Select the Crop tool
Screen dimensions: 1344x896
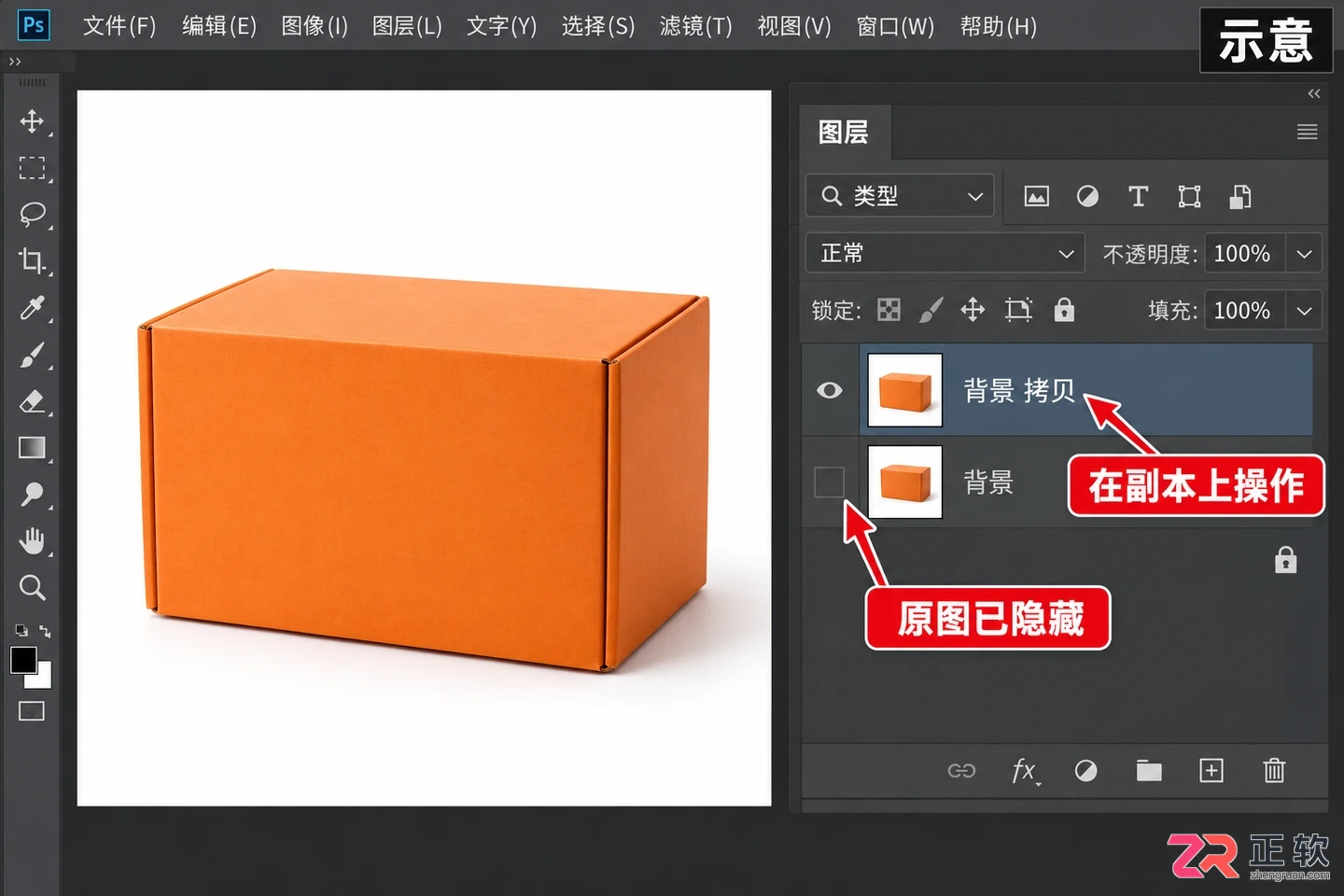pos(32,260)
